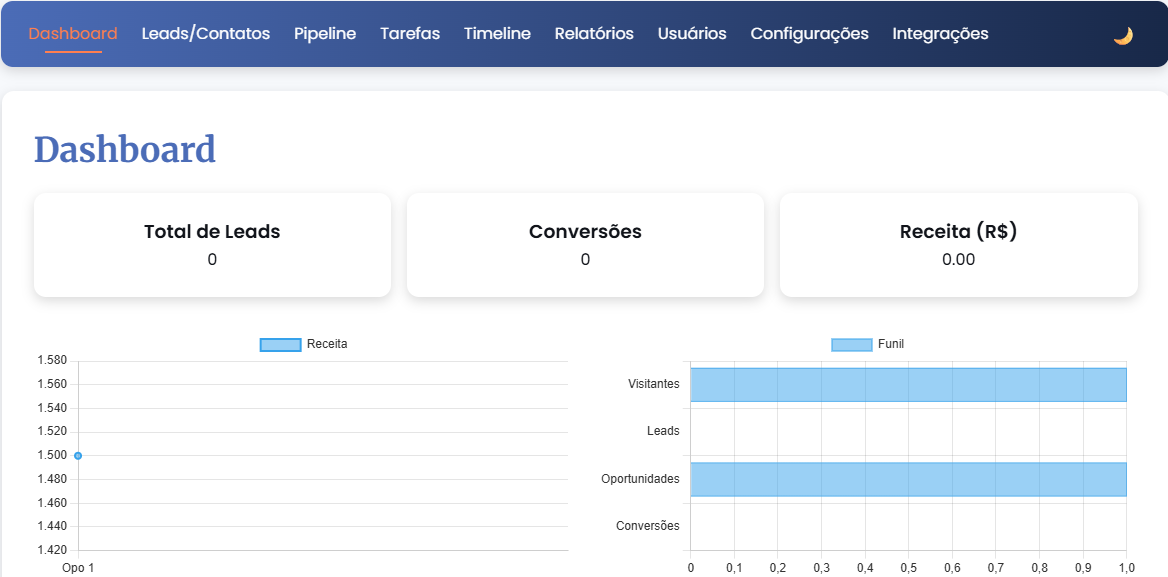The height and width of the screenshot is (577, 1168).
Task: Open the Integrações section
Action: (x=940, y=33)
